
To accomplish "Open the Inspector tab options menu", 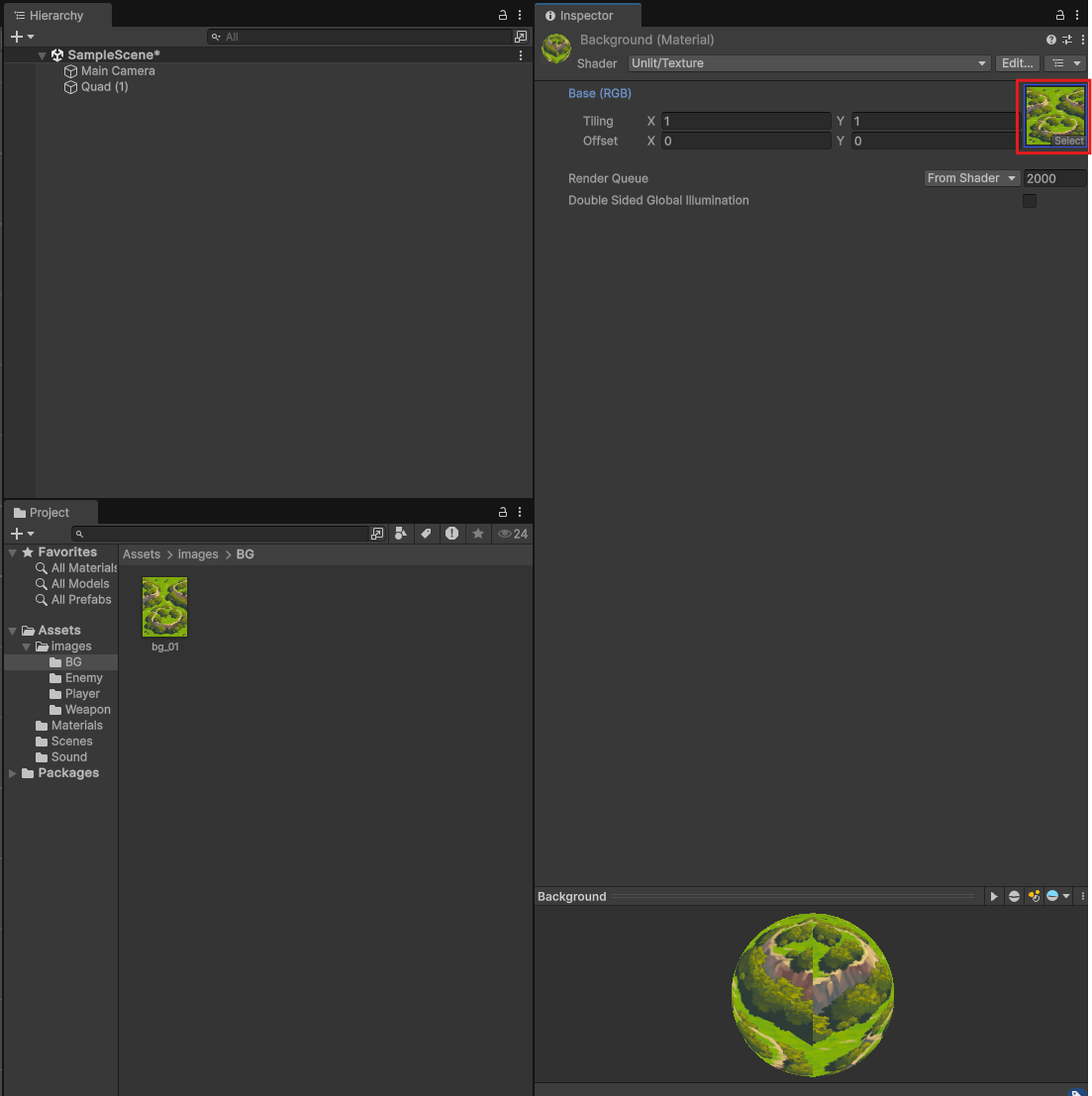I will 1076,15.
